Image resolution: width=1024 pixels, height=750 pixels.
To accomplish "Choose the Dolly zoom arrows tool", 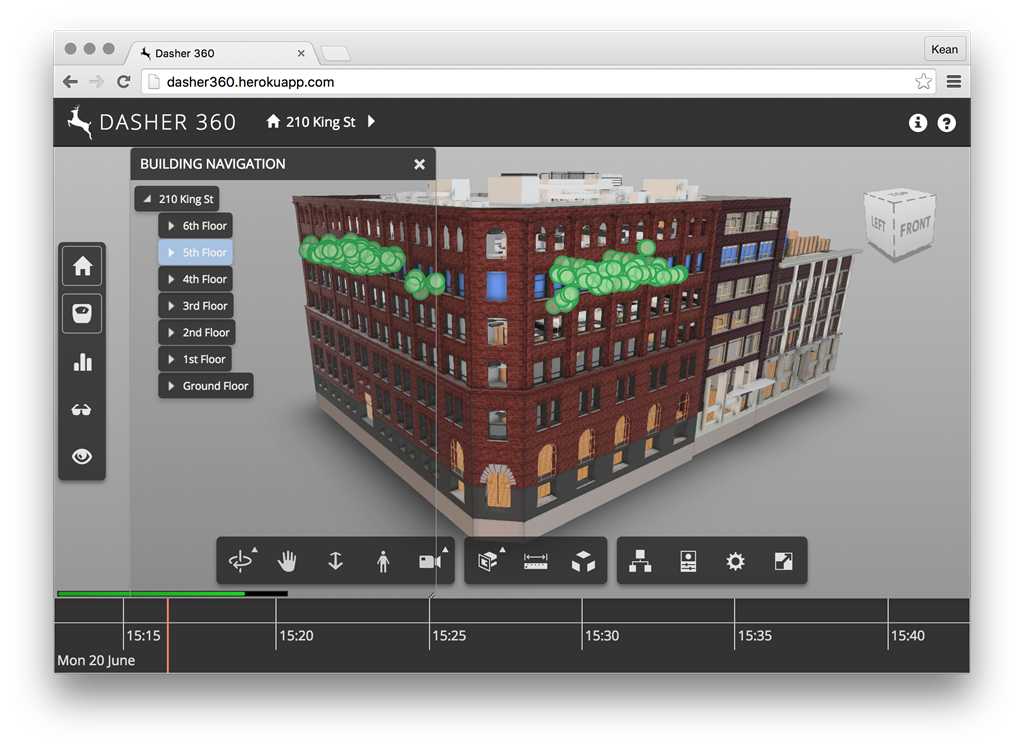I will click(x=335, y=561).
